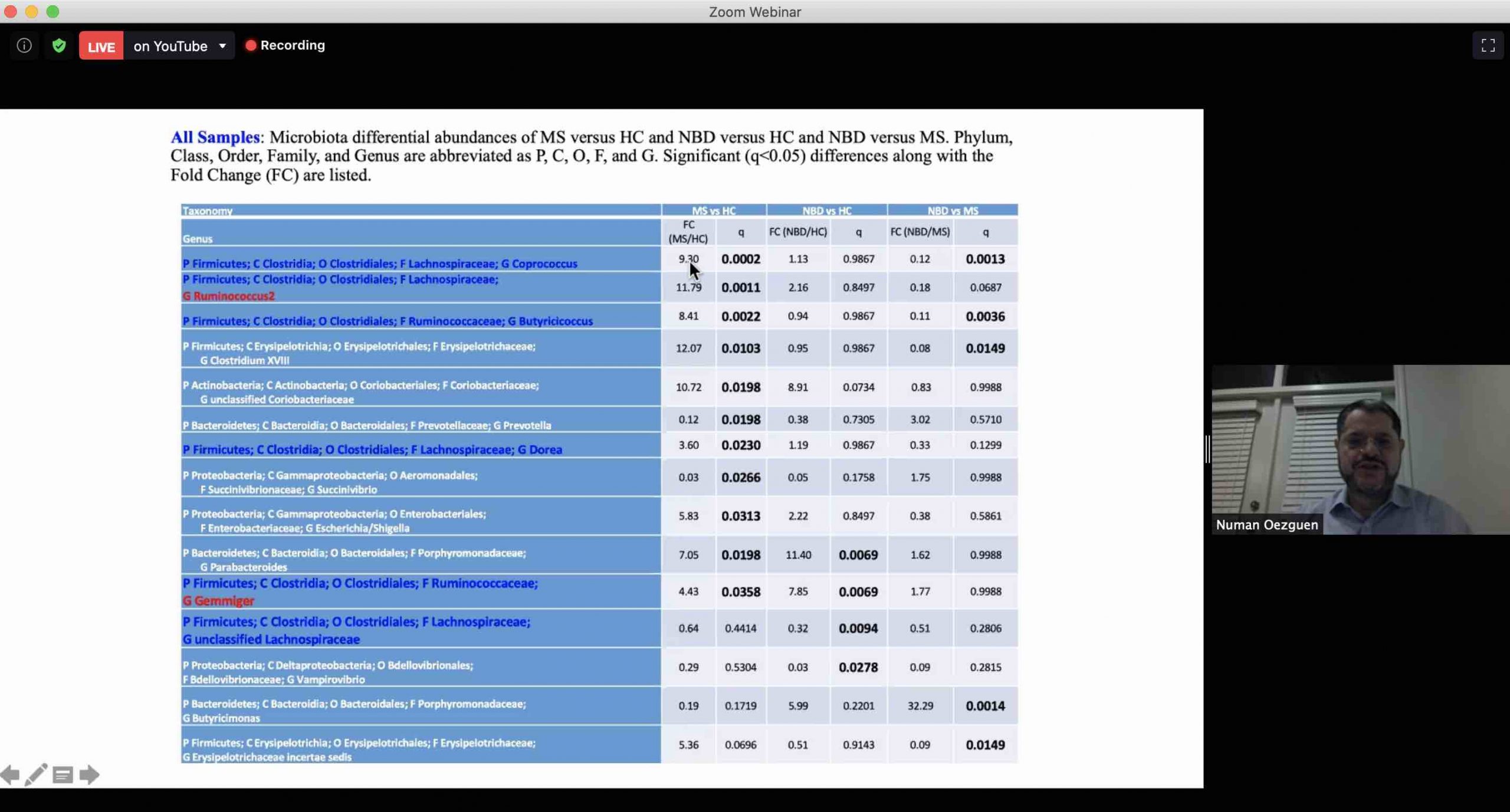
Task: Click the bold q value 0.0036
Action: click(985, 317)
